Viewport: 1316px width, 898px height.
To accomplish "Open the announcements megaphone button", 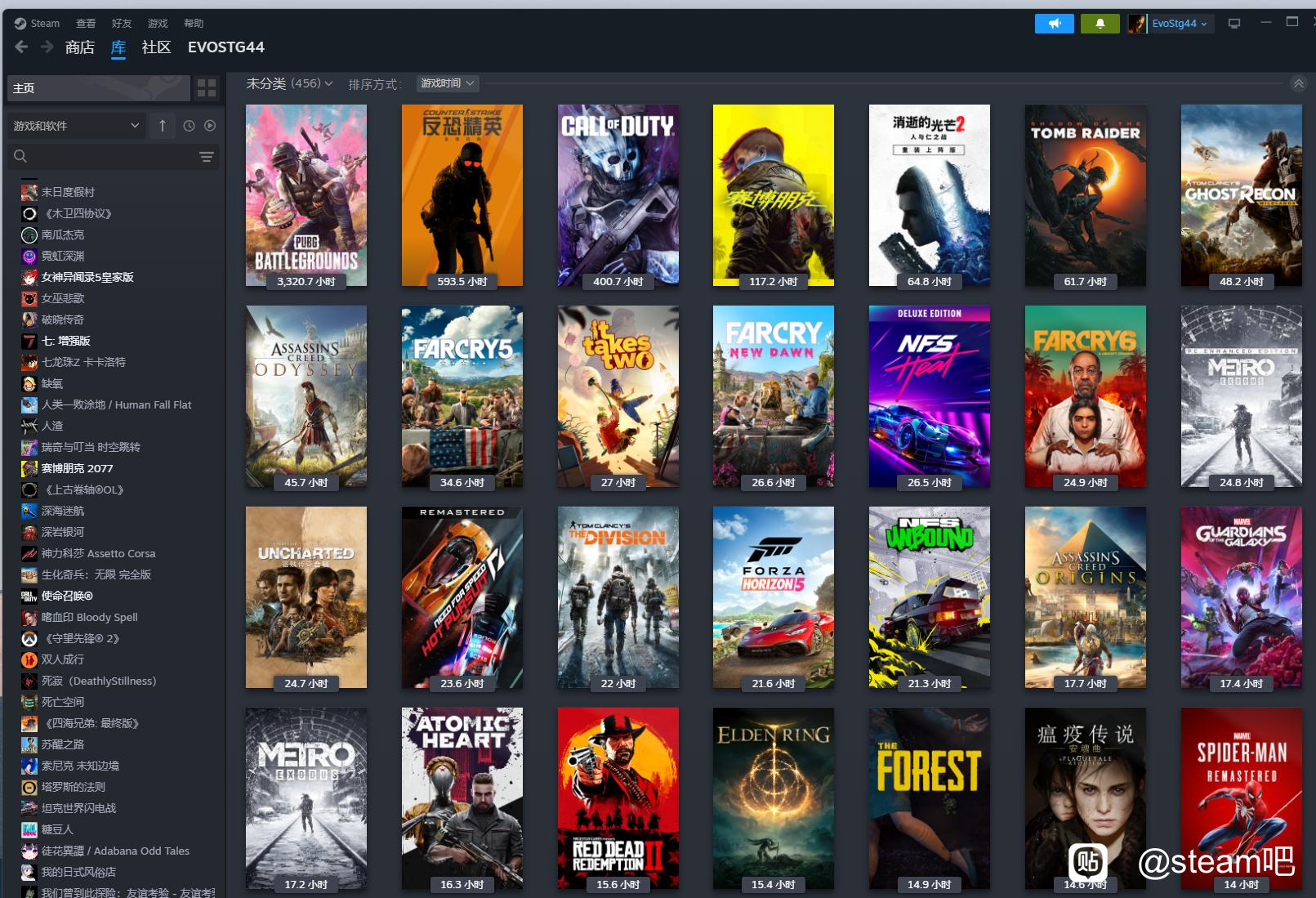I will point(1054,24).
